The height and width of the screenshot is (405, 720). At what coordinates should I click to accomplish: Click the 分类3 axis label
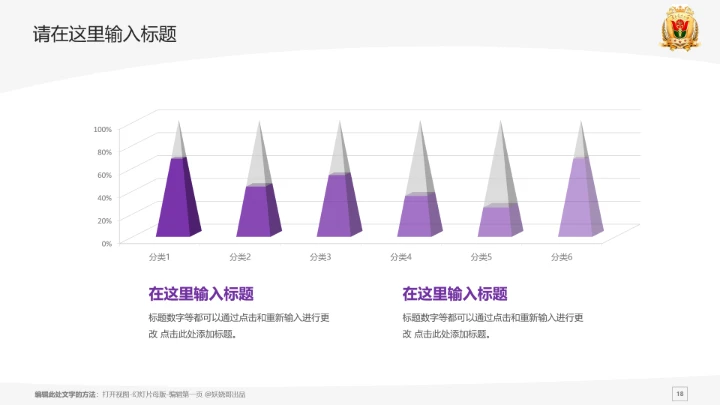[x=321, y=257]
